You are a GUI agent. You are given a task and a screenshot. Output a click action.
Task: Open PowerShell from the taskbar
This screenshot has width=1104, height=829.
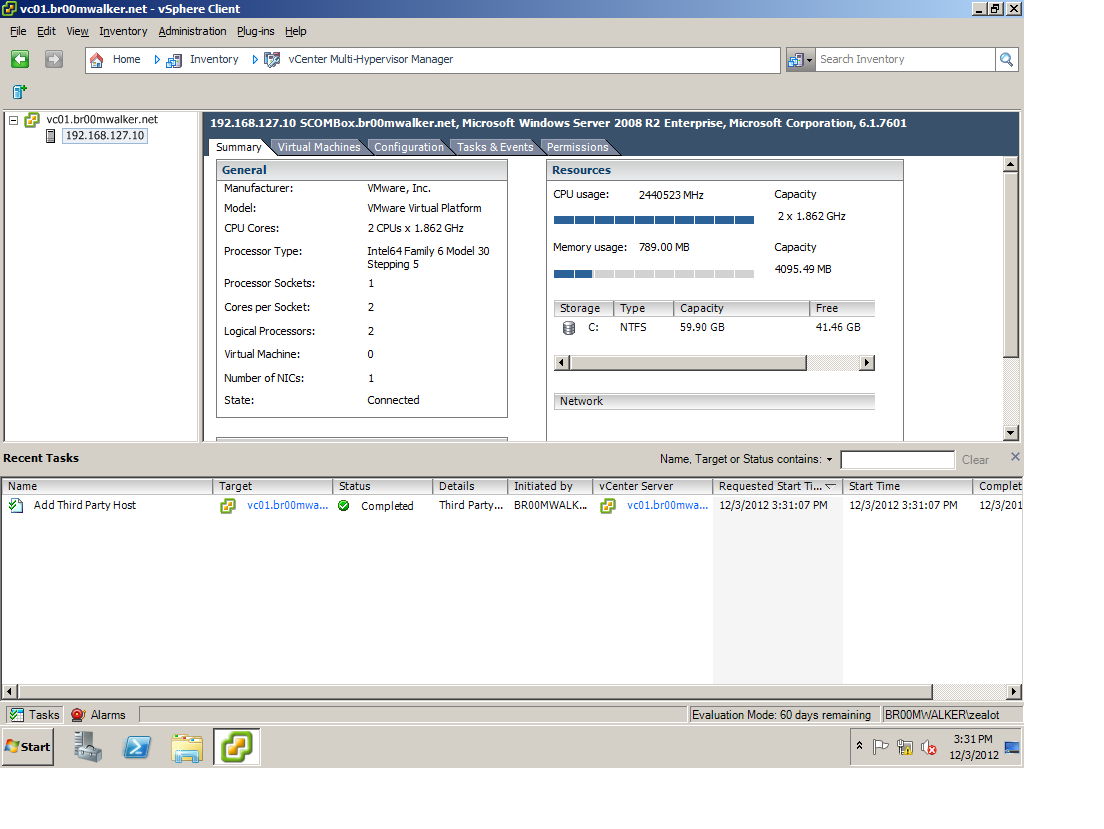[x=137, y=747]
